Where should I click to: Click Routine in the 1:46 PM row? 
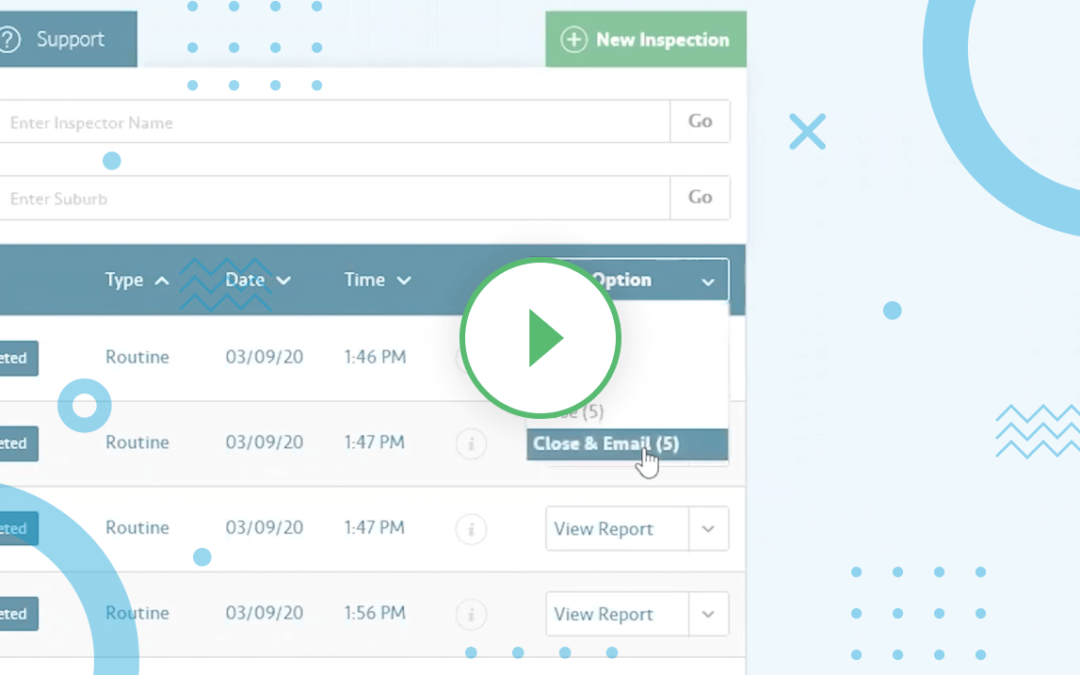pyautogui.click(x=137, y=357)
